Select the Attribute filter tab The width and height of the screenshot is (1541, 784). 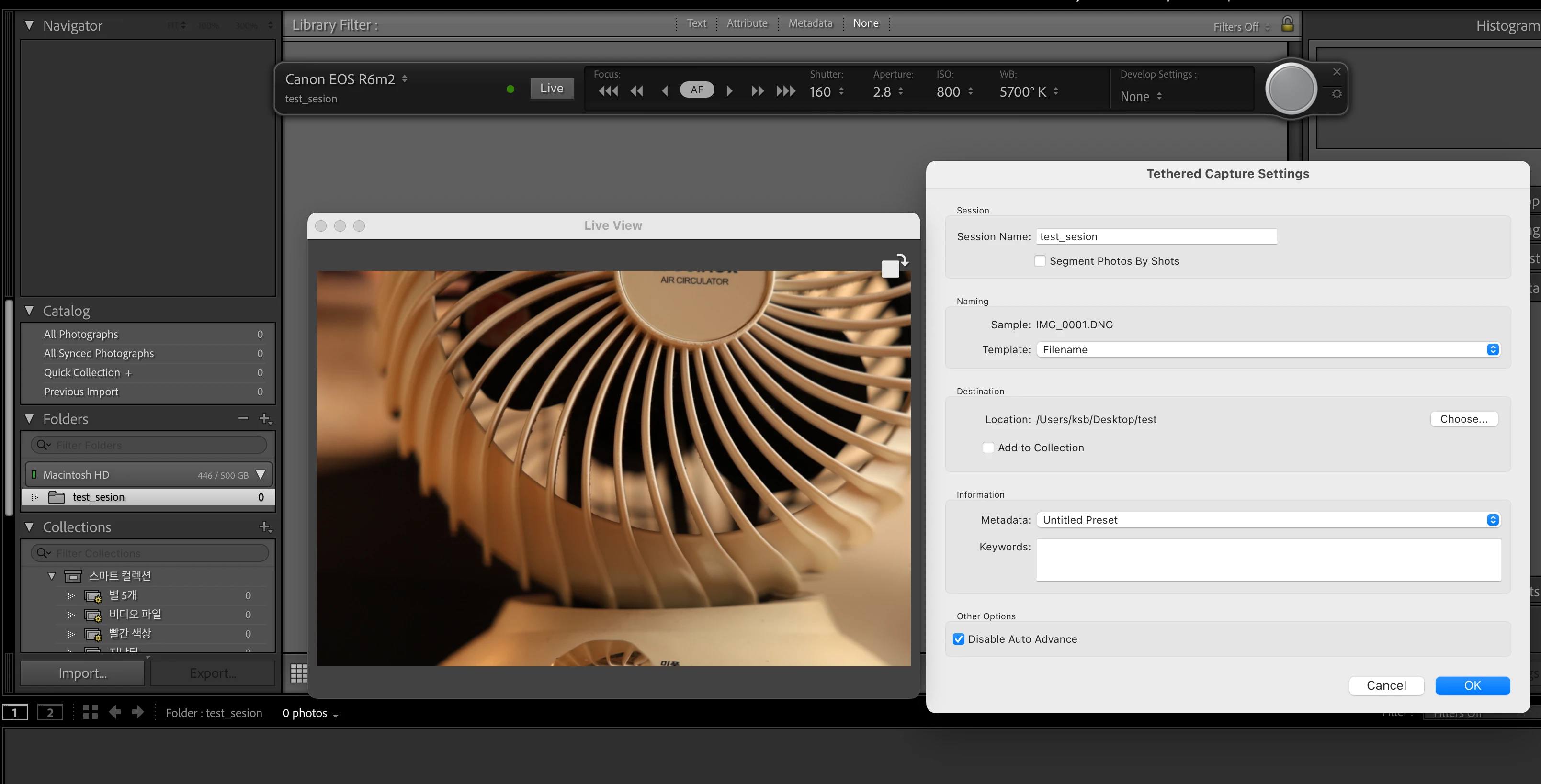(747, 23)
